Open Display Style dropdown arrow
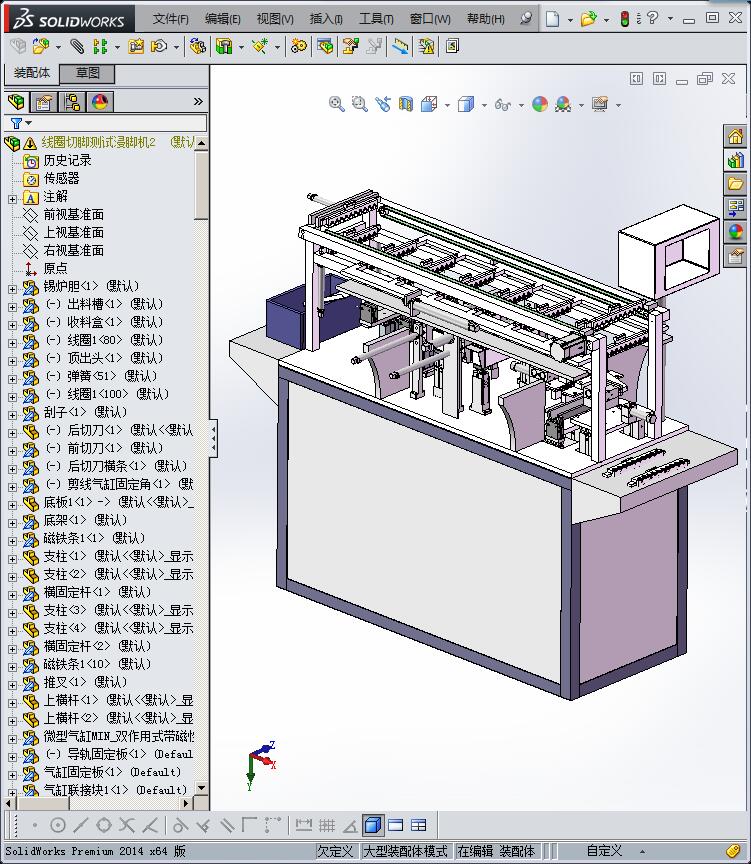Image resolution: width=751 pixels, height=864 pixels. tap(484, 105)
